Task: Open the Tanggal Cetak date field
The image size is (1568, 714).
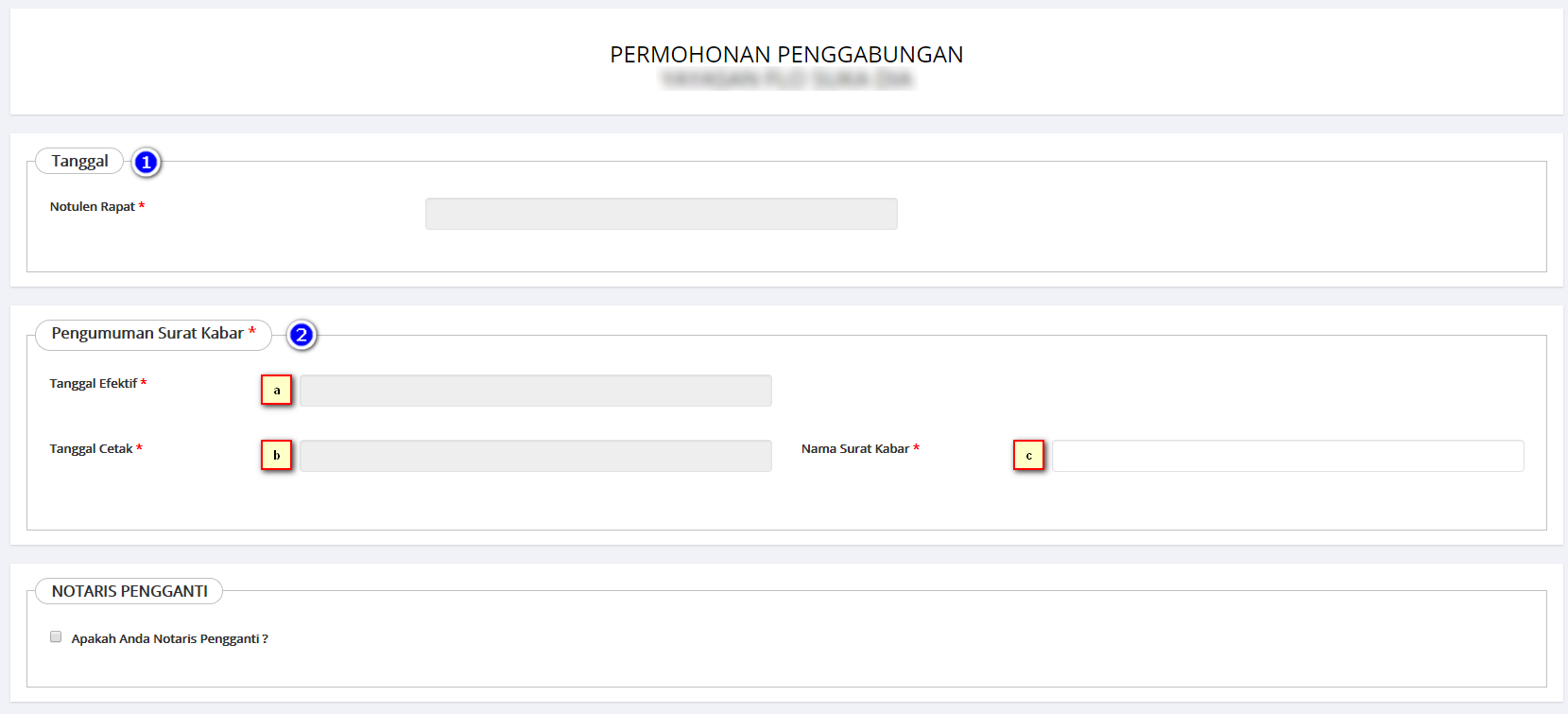Action: 535,456
